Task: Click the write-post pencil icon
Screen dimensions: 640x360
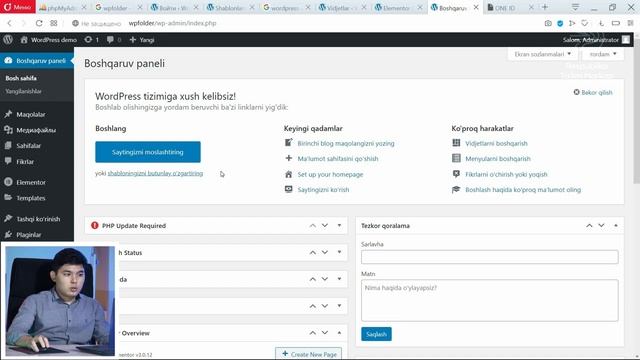Action: [289, 142]
